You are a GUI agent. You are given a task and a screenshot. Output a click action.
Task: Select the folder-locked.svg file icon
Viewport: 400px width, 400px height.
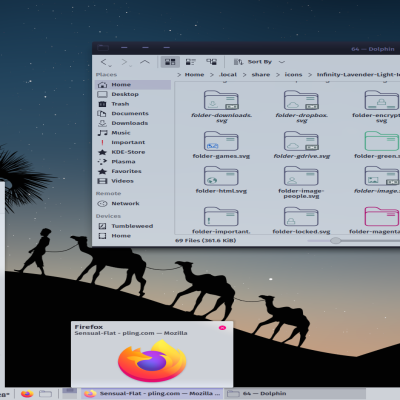coord(301,217)
